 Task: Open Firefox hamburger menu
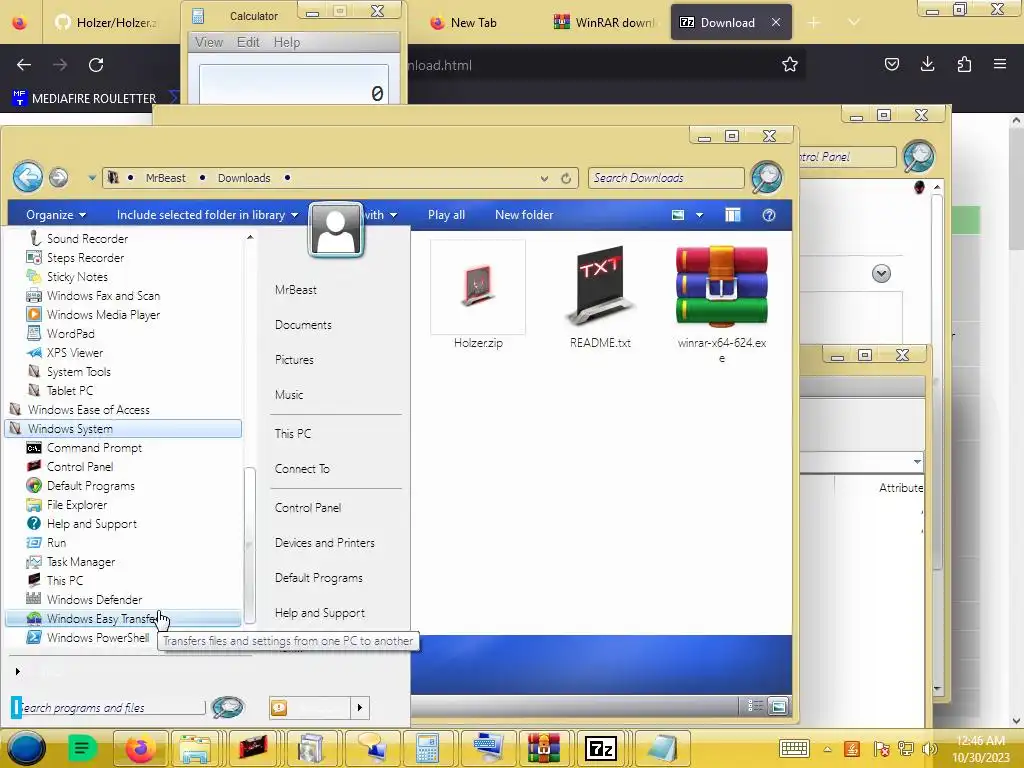[x=1000, y=64]
